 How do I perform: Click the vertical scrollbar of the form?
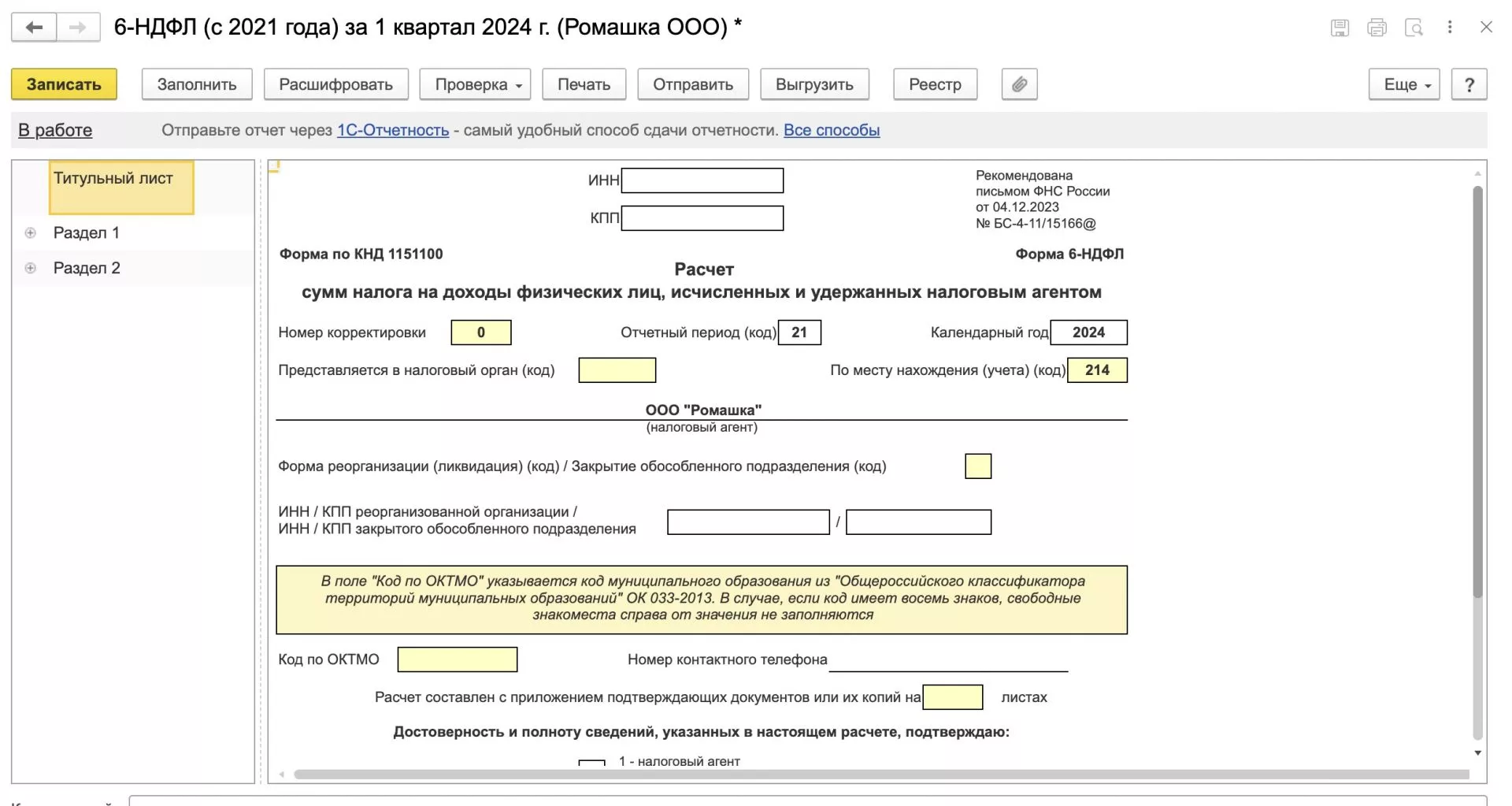click(x=1478, y=392)
